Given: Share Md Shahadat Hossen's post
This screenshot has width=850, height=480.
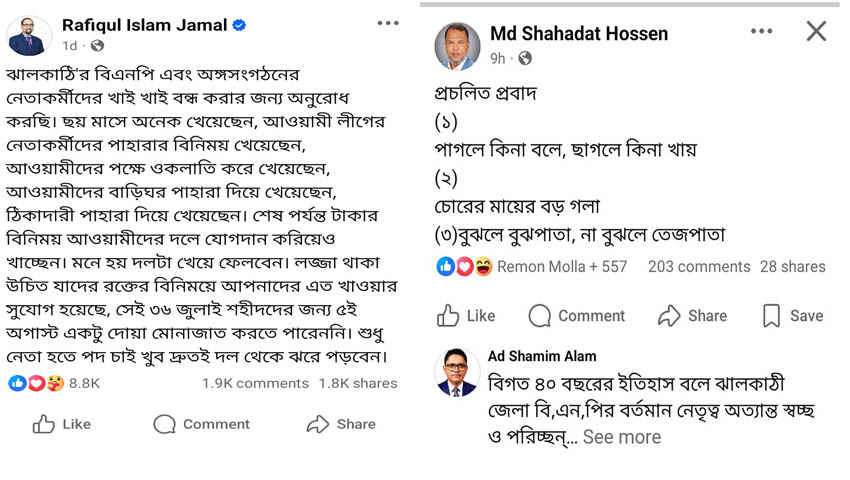Looking at the screenshot, I should [692, 316].
